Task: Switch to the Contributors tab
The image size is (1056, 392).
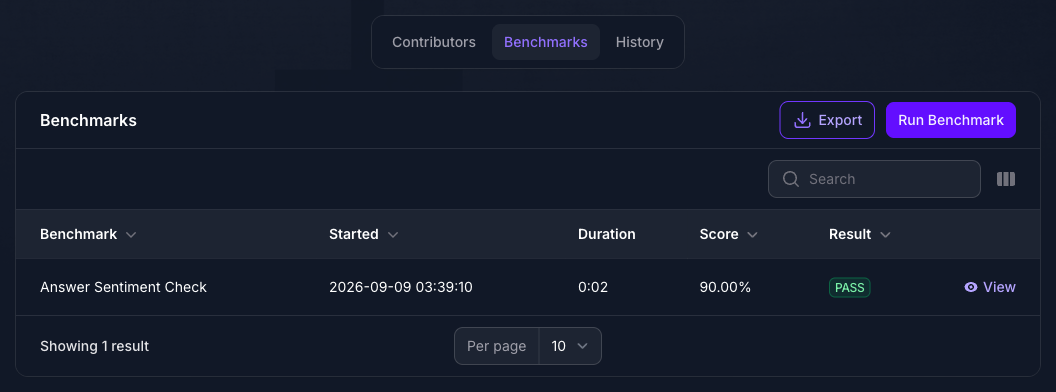Action: tap(434, 42)
